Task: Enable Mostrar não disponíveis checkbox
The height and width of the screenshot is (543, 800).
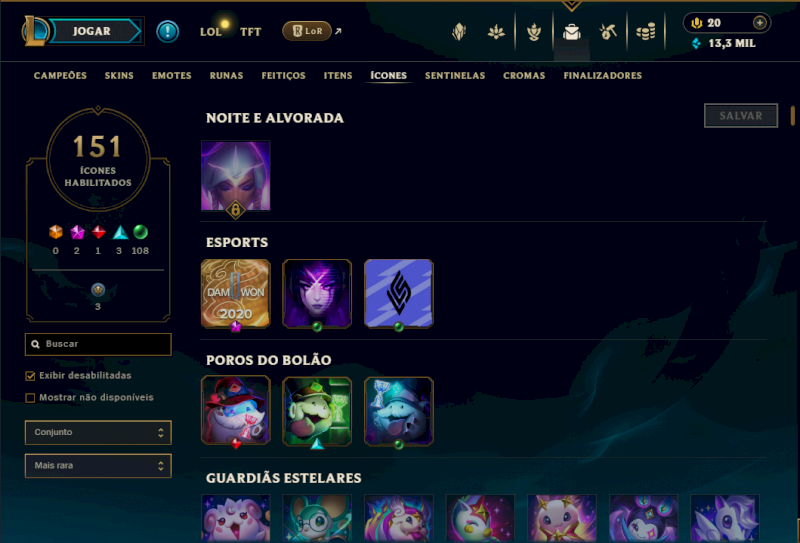Action: click(x=30, y=398)
